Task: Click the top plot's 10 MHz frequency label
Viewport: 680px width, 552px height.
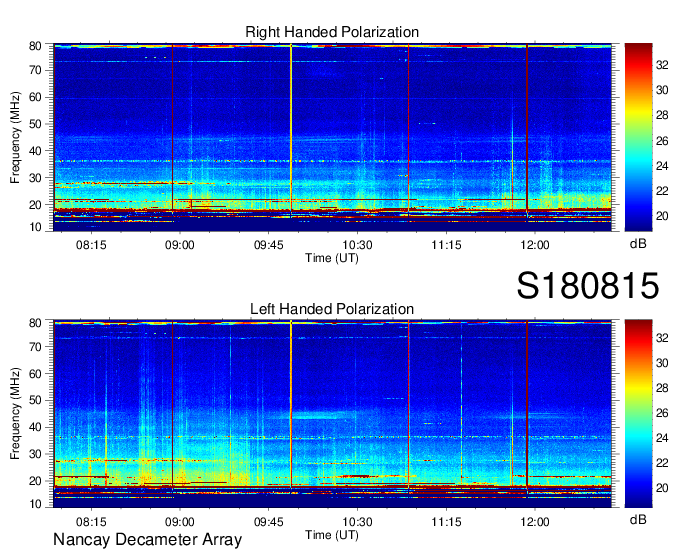Action: [35, 227]
